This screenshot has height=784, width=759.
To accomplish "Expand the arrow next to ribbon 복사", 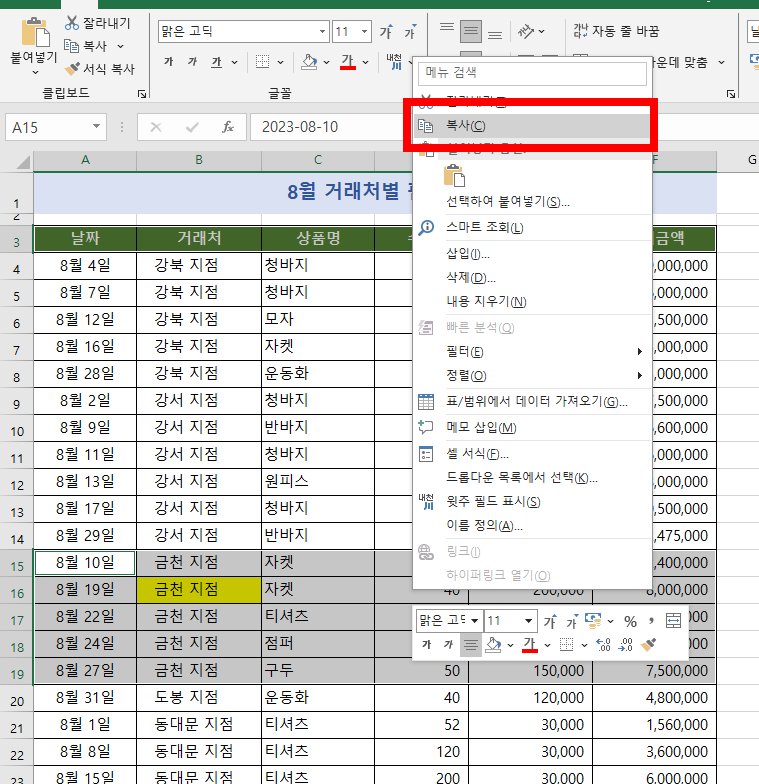I will coord(120,46).
